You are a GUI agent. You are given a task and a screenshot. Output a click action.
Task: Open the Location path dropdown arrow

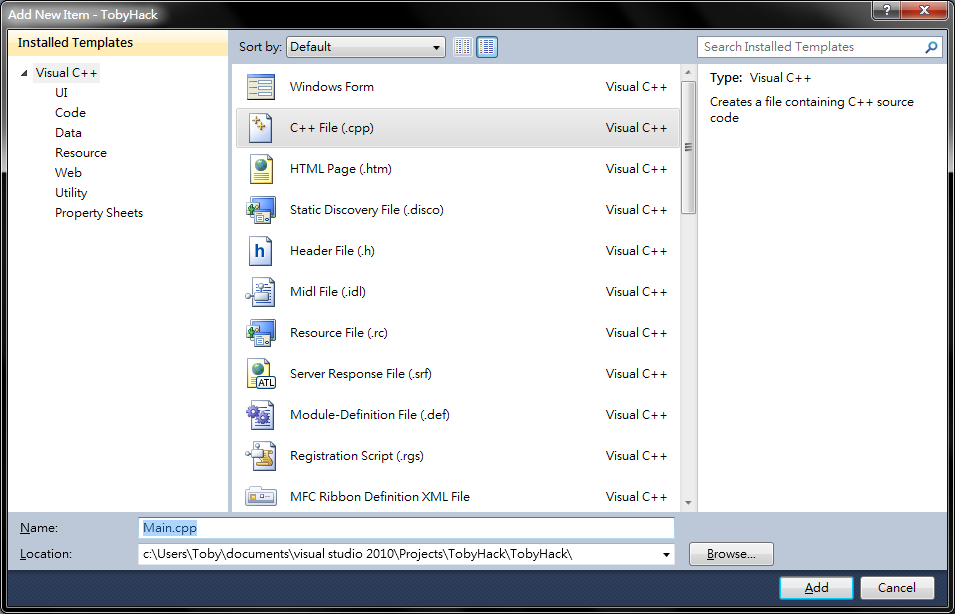[665, 554]
